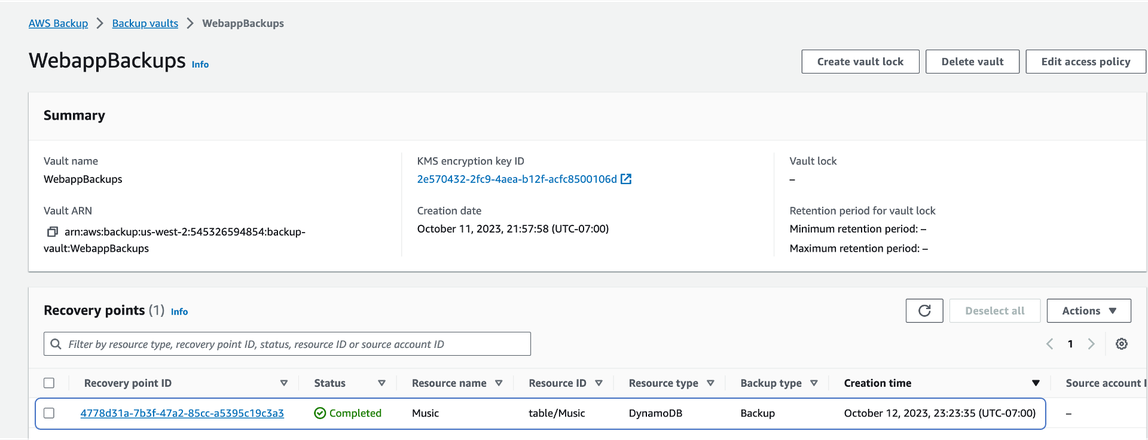Open table preferences gear icon
The image size is (1148, 440).
coord(1121,344)
